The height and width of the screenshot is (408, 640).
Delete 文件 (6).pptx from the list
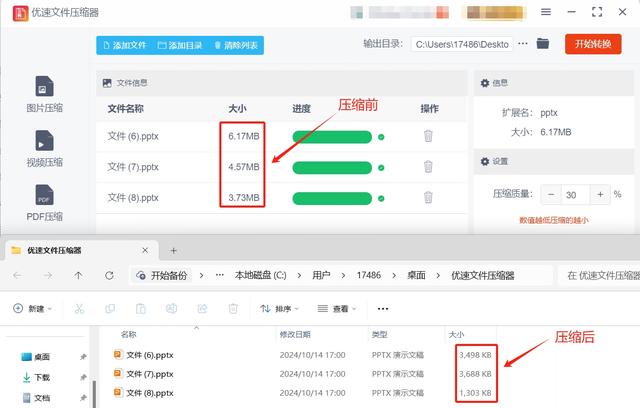click(x=428, y=135)
